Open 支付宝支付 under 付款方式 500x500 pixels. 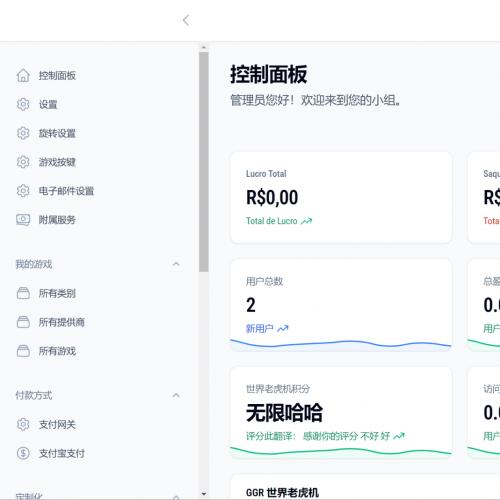pos(62,453)
